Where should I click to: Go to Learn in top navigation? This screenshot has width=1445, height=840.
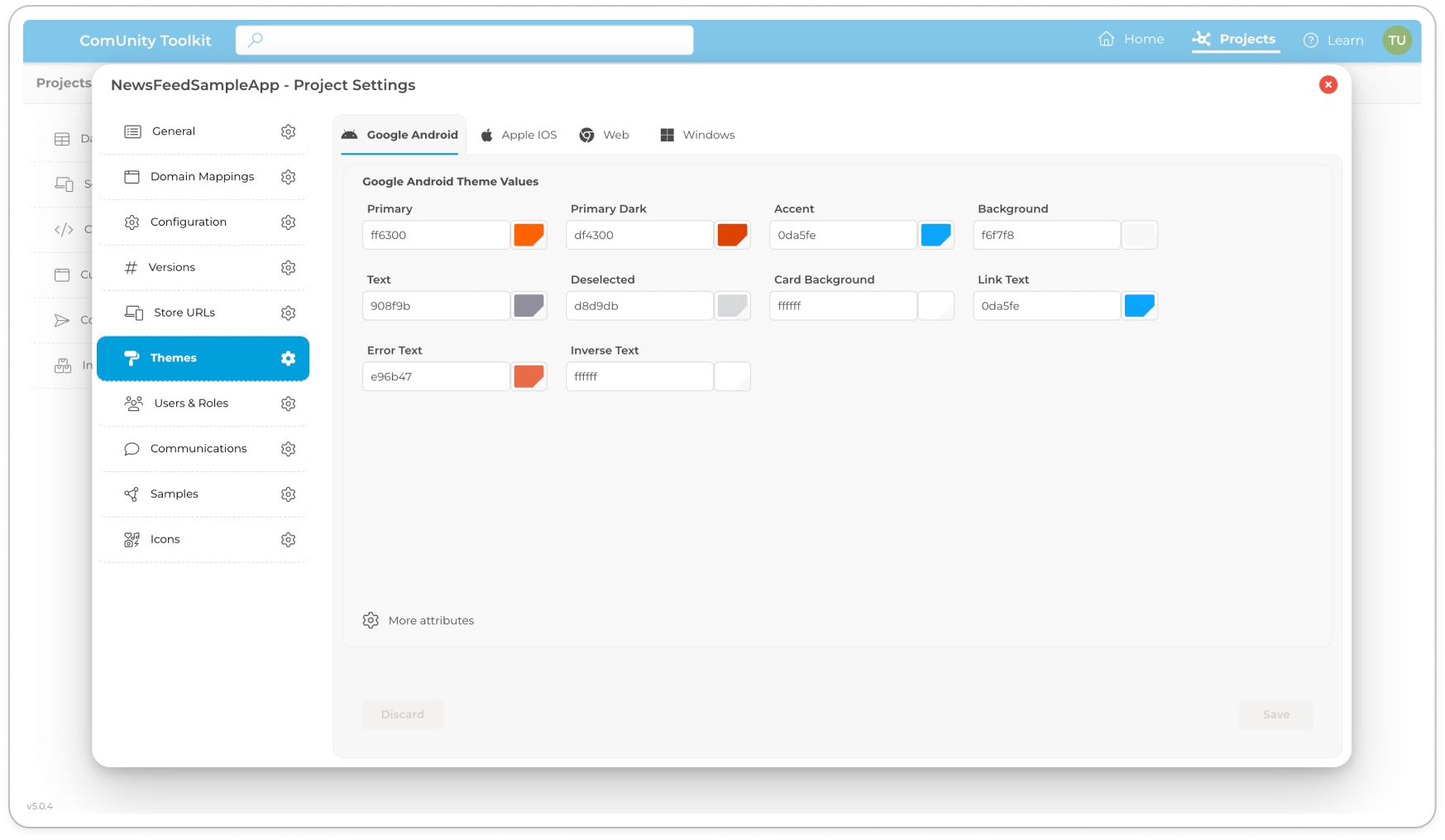click(1333, 40)
